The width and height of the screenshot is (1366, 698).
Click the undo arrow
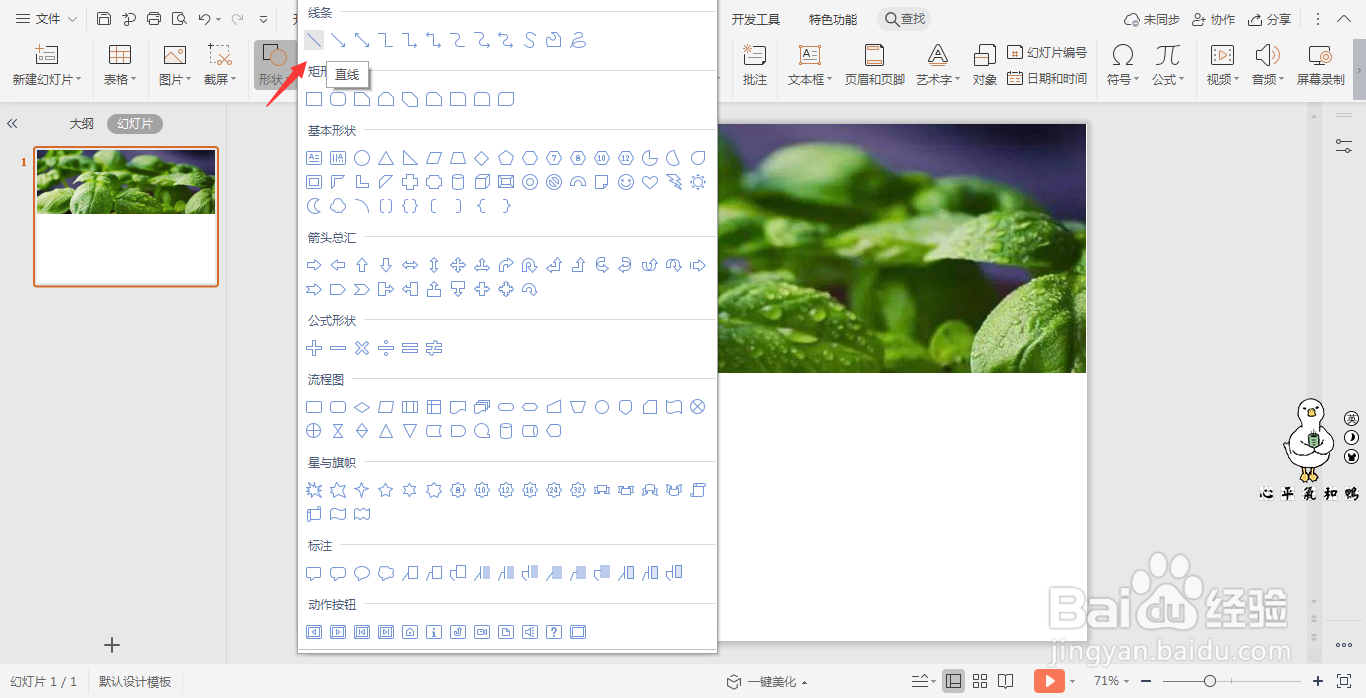(x=205, y=19)
